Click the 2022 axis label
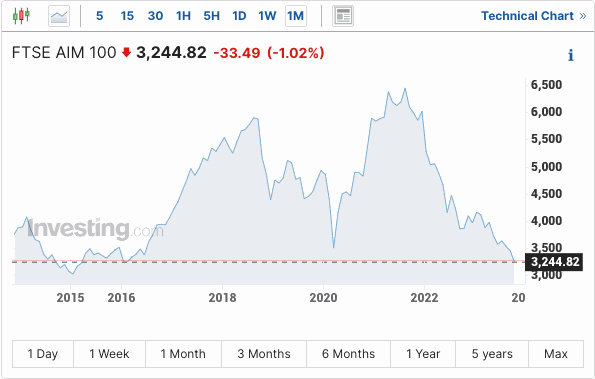595x379 pixels. point(424,298)
